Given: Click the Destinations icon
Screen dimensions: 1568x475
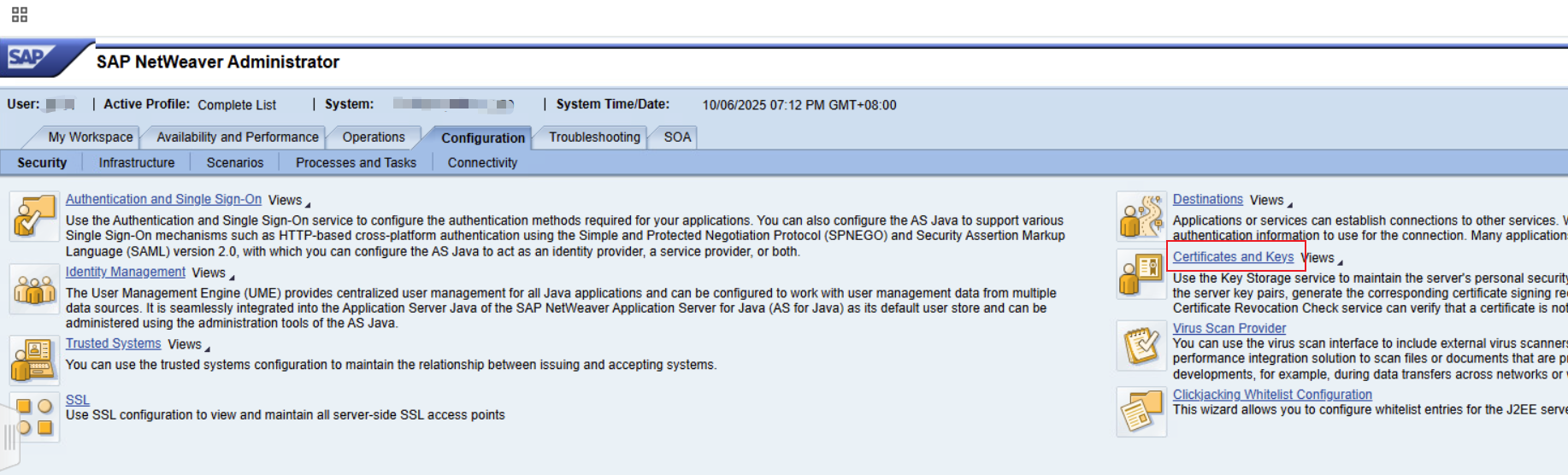Looking at the screenshot, I should click(x=1141, y=216).
